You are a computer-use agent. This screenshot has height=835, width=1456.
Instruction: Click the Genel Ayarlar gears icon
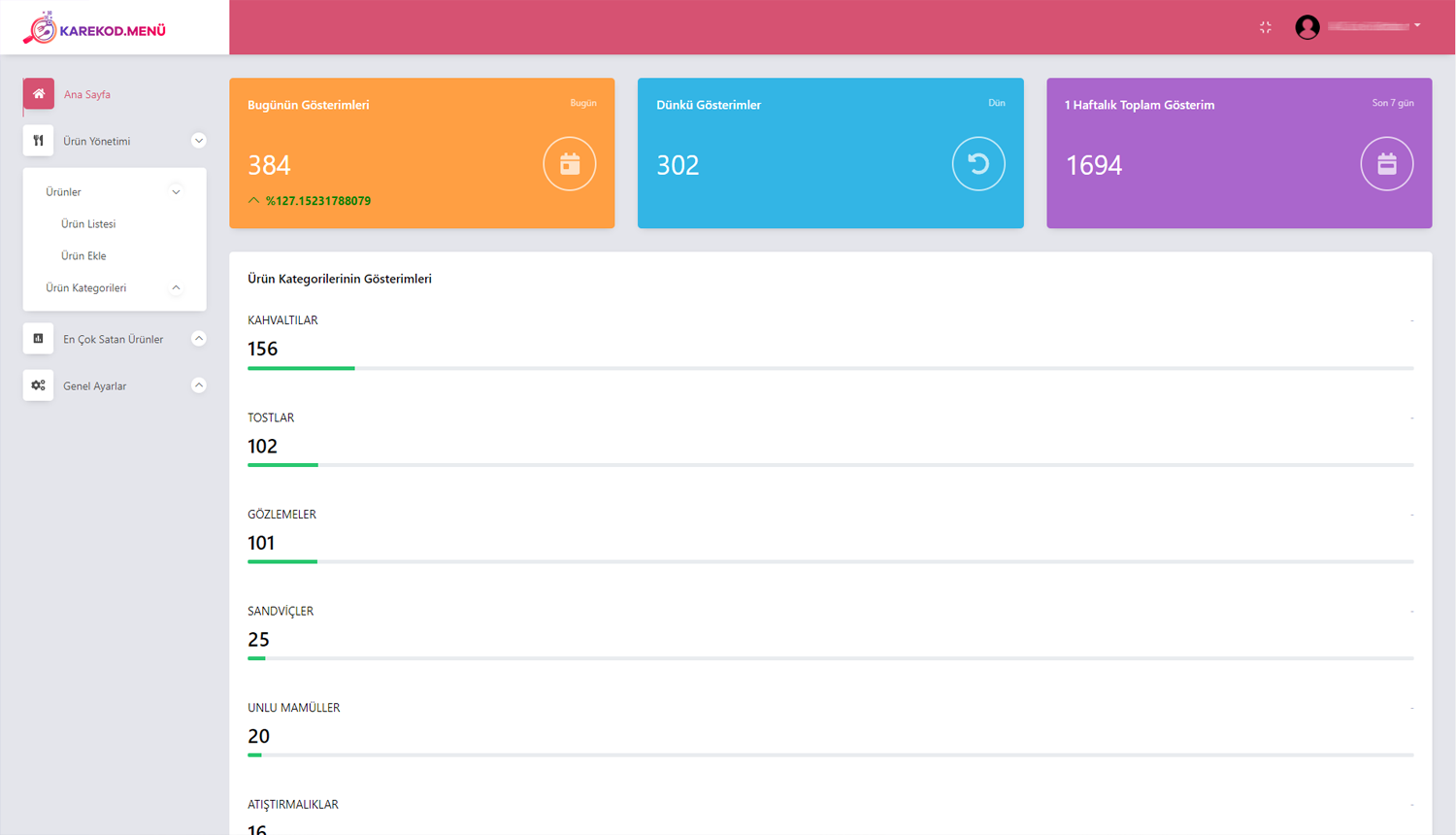(39, 385)
